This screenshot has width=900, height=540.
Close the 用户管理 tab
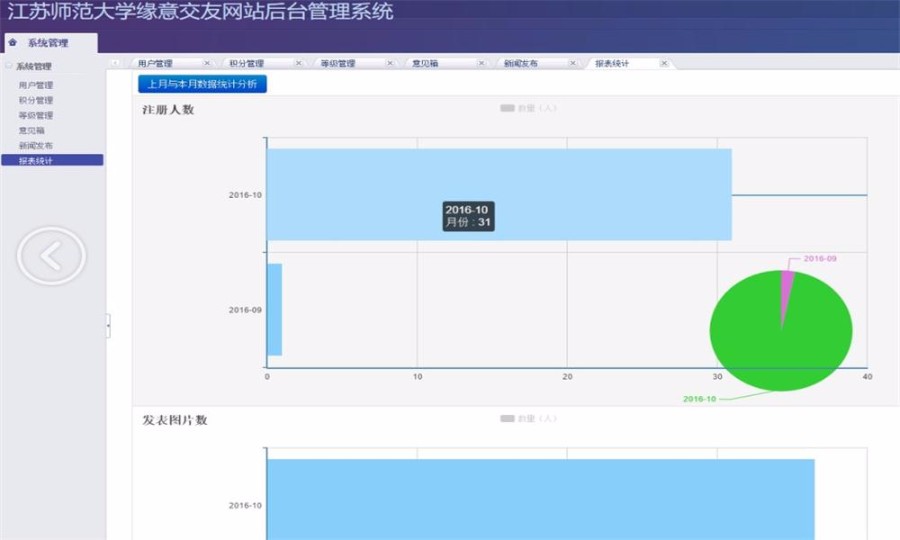(x=206, y=63)
